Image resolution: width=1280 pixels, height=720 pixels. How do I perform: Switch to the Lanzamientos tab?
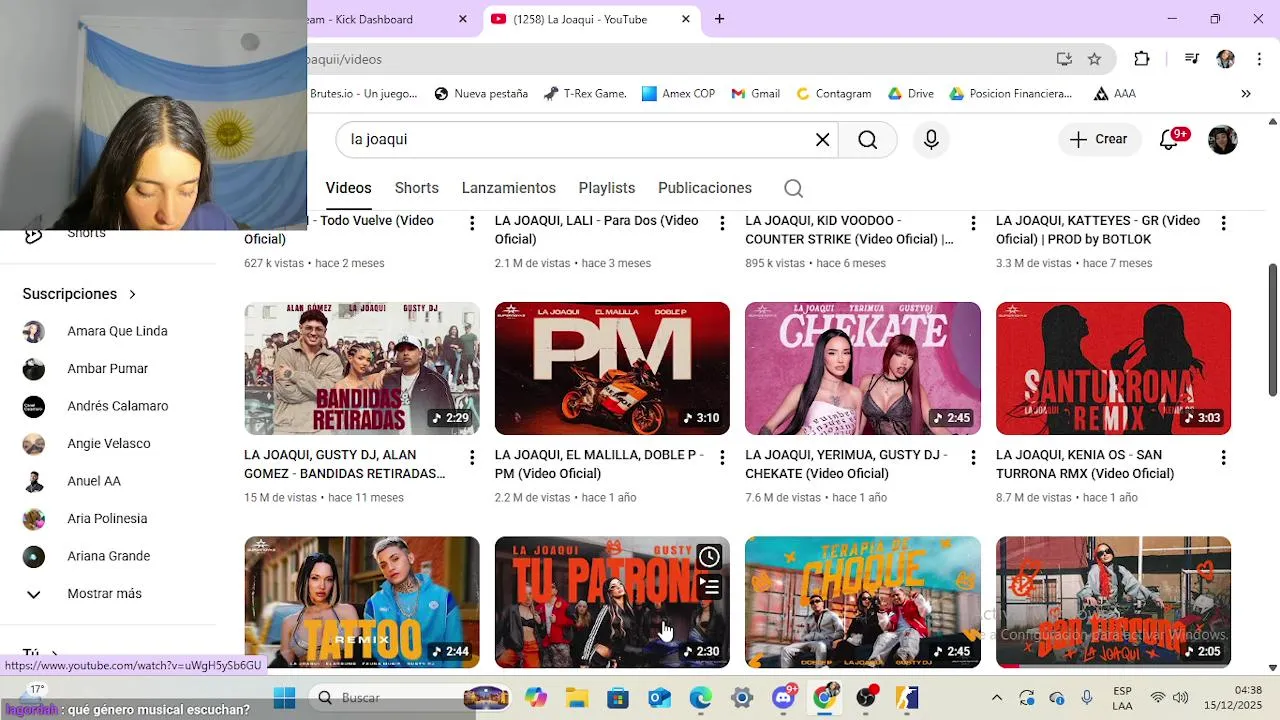[x=508, y=188]
